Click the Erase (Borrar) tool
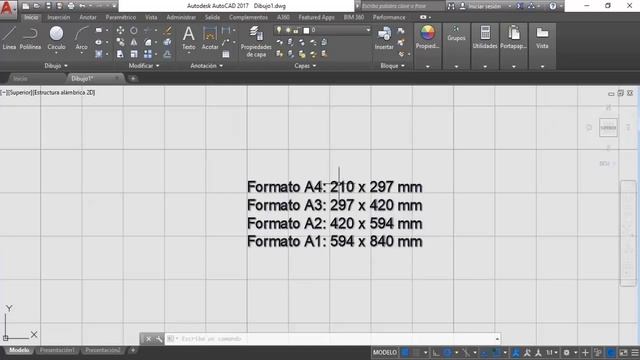The image size is (640, 360). [x=168, y=30]
